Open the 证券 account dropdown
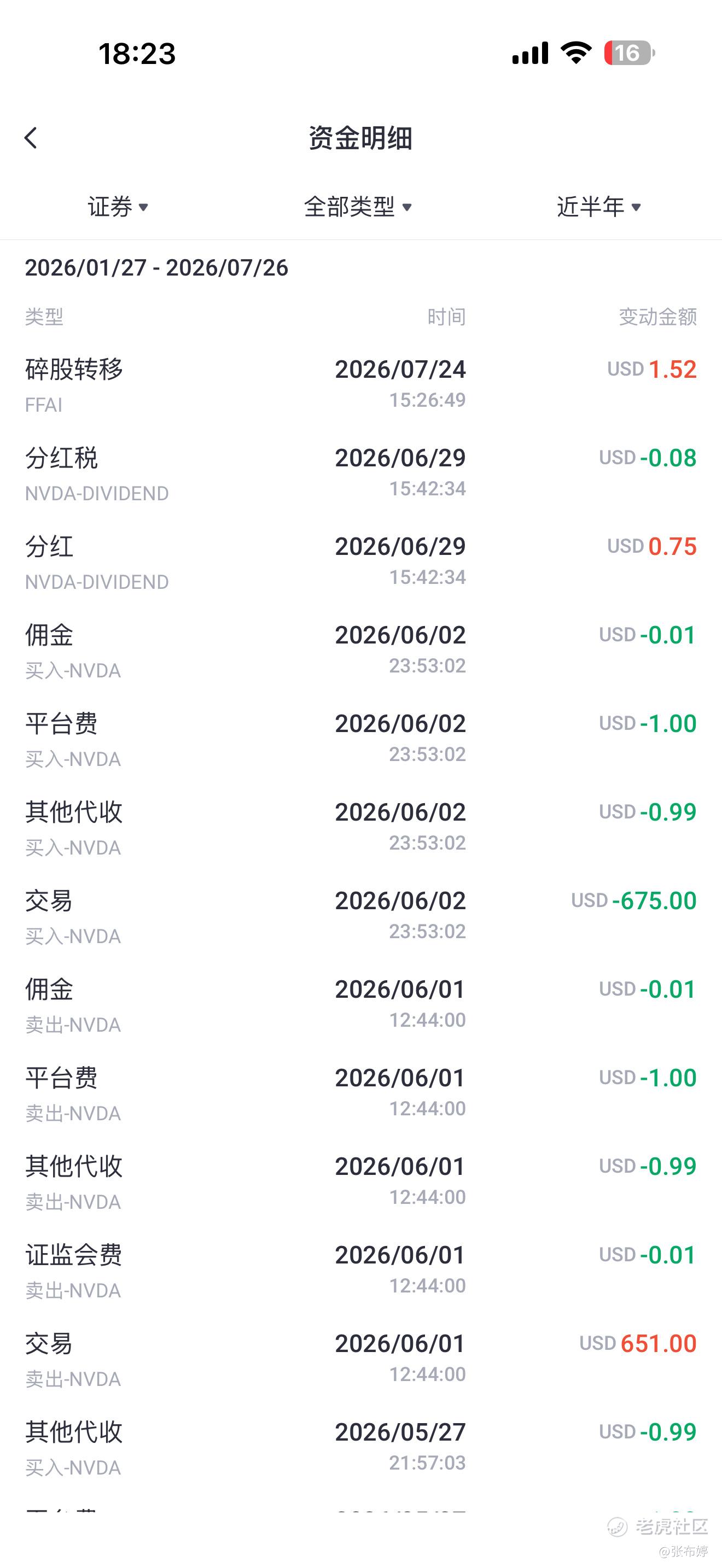Screen dimensions: 722x1568 [x=118, y=207]
